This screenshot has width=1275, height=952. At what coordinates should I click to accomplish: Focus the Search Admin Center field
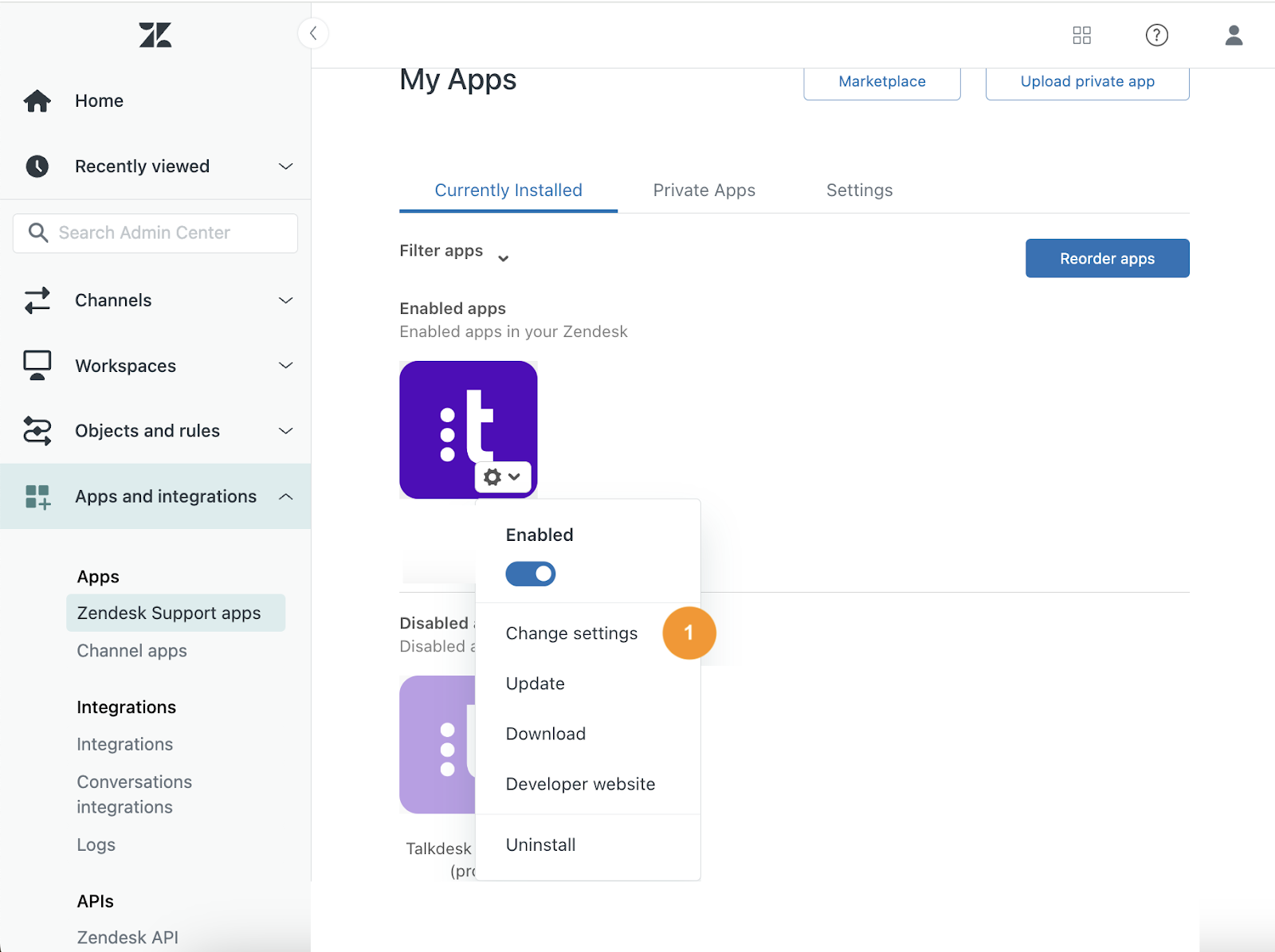click(155, 233)
